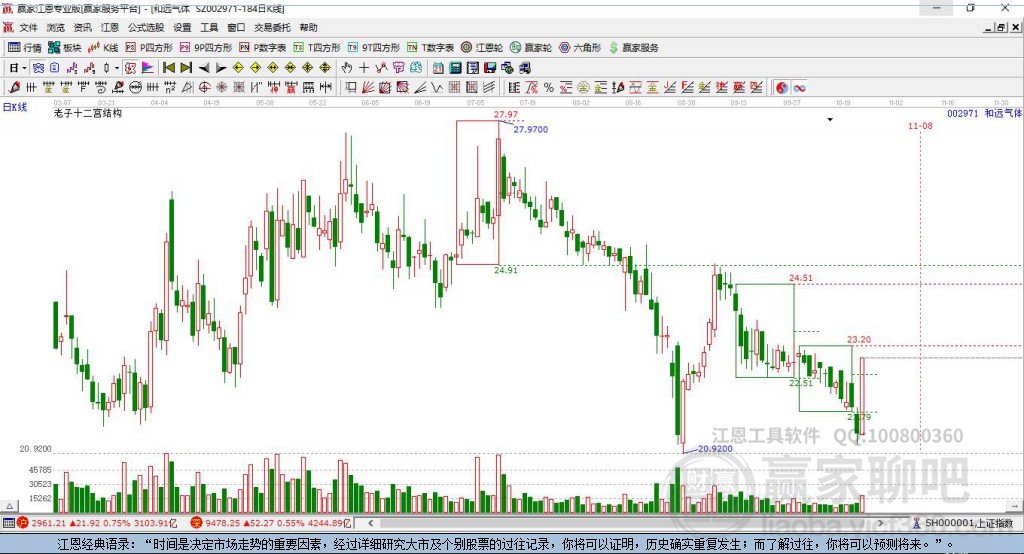The height and width of the screenshot is (554, 1024).
Task: Open the 文件 menu
Action: click(29, 27)
